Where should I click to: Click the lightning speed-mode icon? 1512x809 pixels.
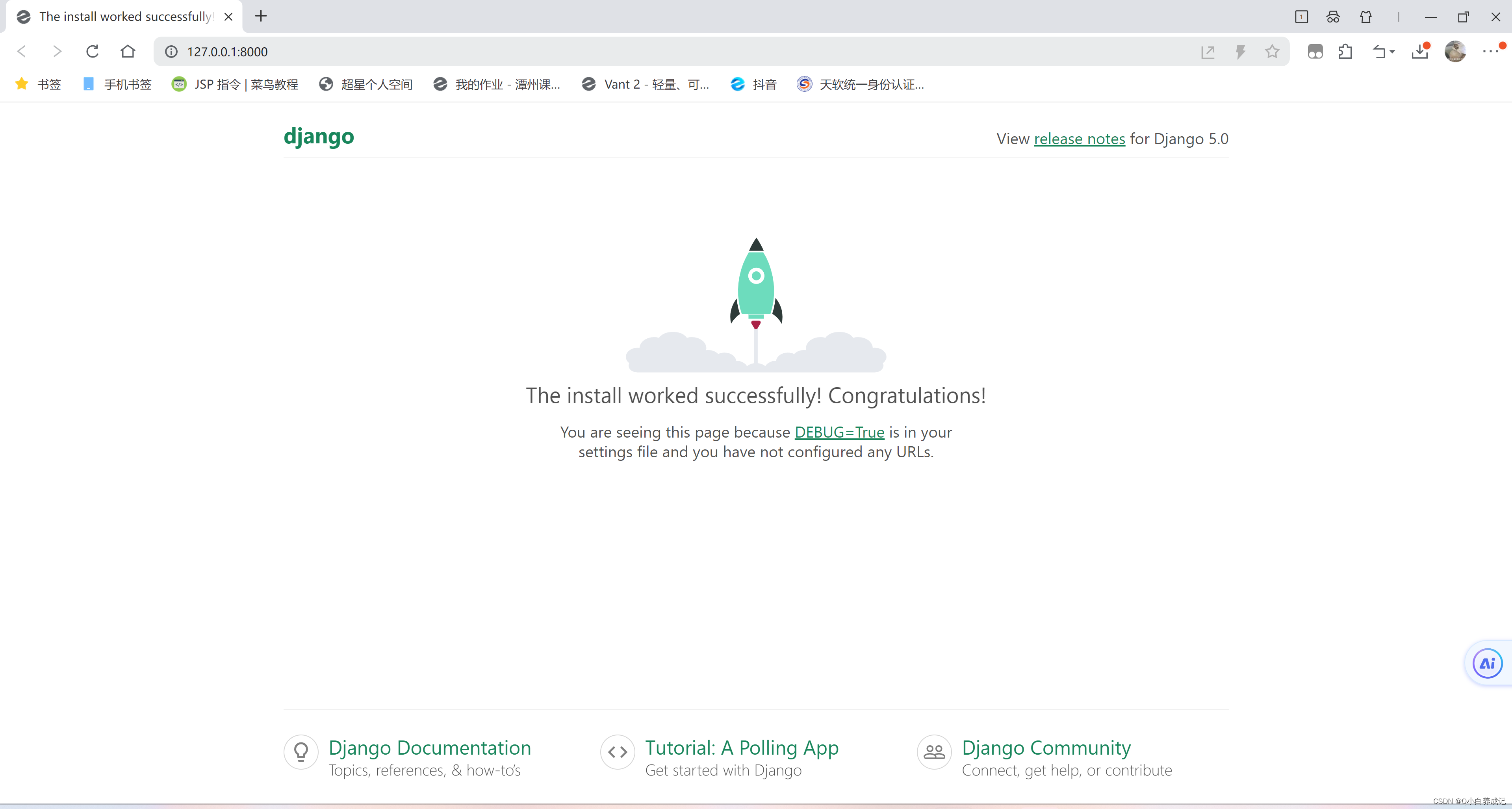[1240, 52]
